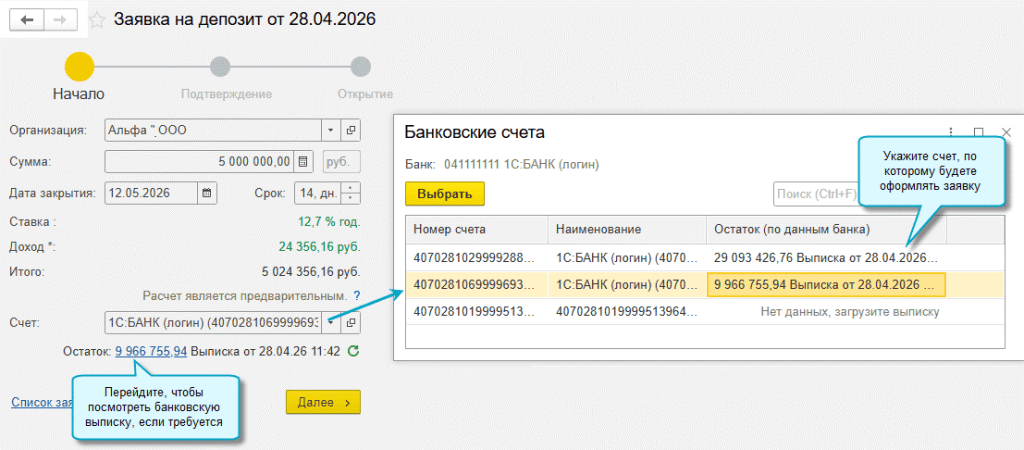Click the Выбрать button

click(445, 194)
